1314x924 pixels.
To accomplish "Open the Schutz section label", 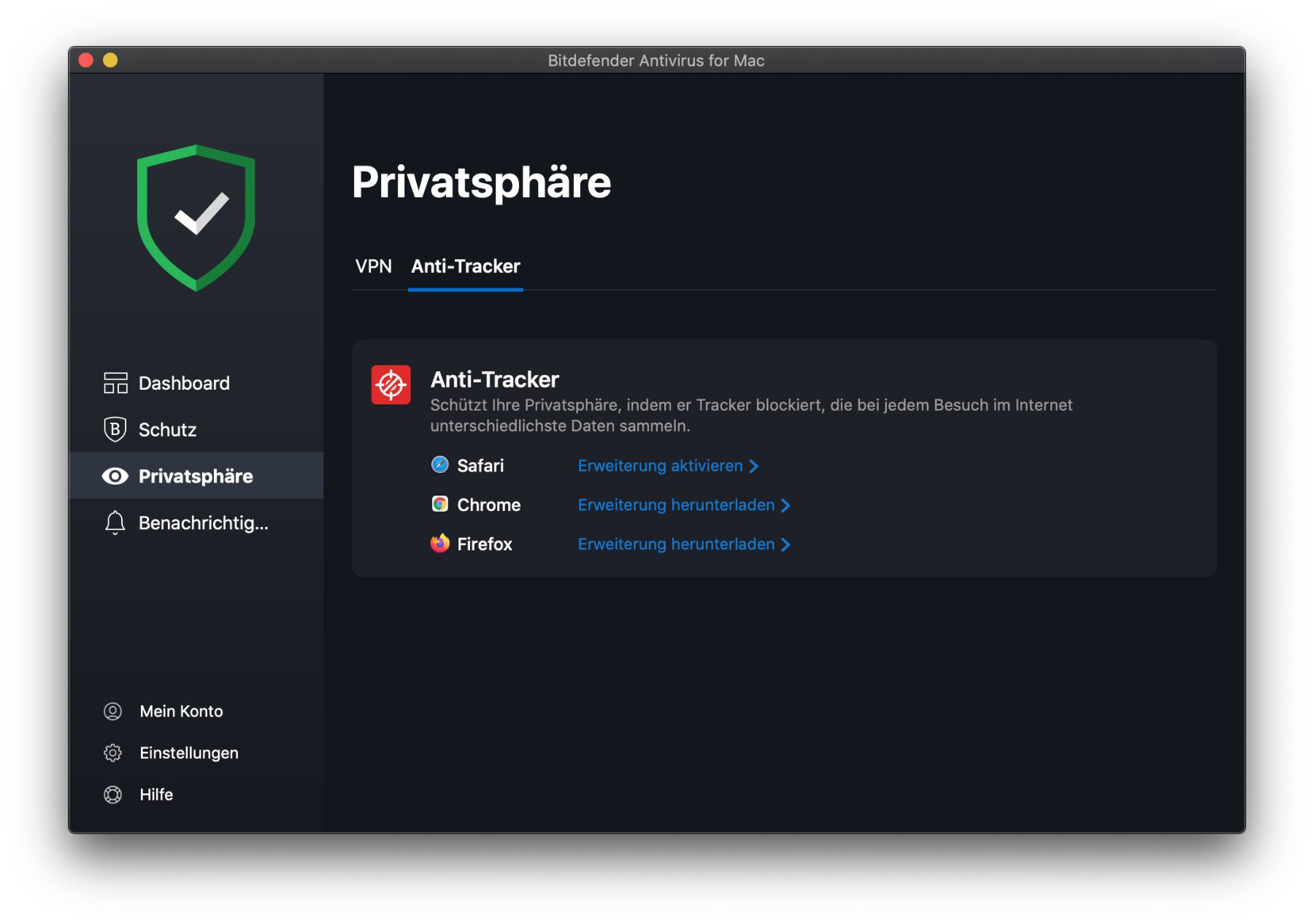I will click(x=168, y=430).
